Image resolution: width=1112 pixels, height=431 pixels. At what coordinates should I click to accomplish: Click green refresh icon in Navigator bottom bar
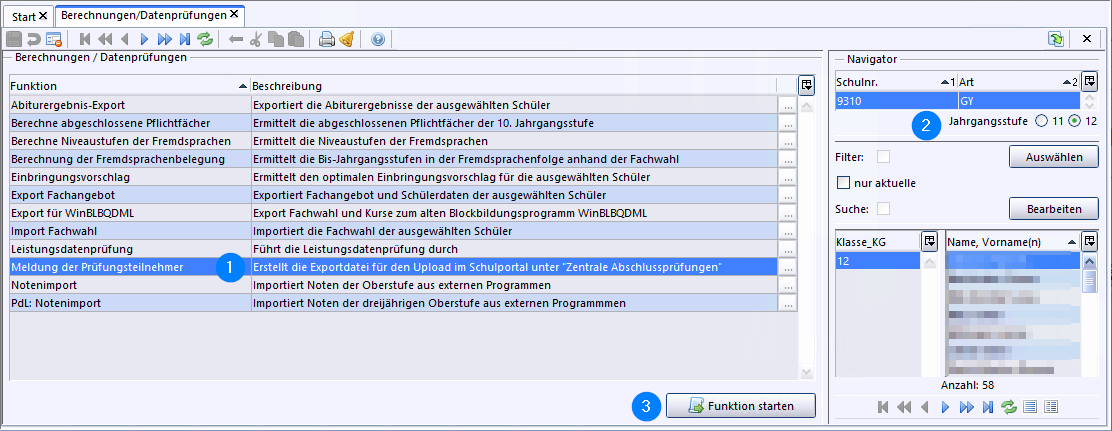click(1008, 407)
